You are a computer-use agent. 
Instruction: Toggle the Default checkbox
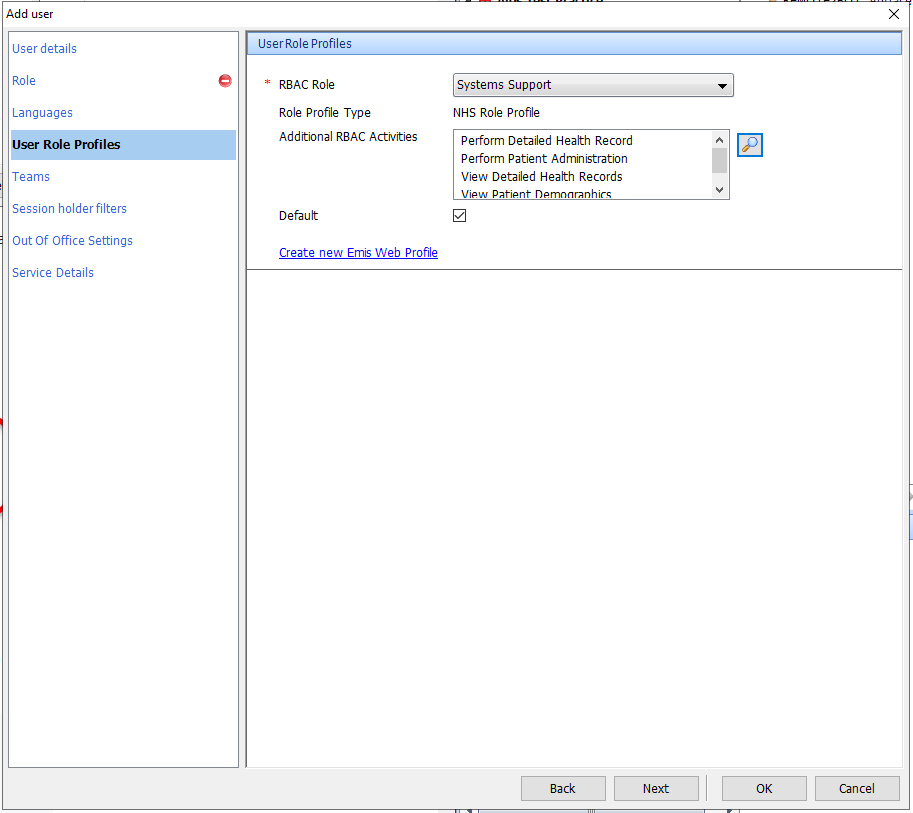(459, 215)
